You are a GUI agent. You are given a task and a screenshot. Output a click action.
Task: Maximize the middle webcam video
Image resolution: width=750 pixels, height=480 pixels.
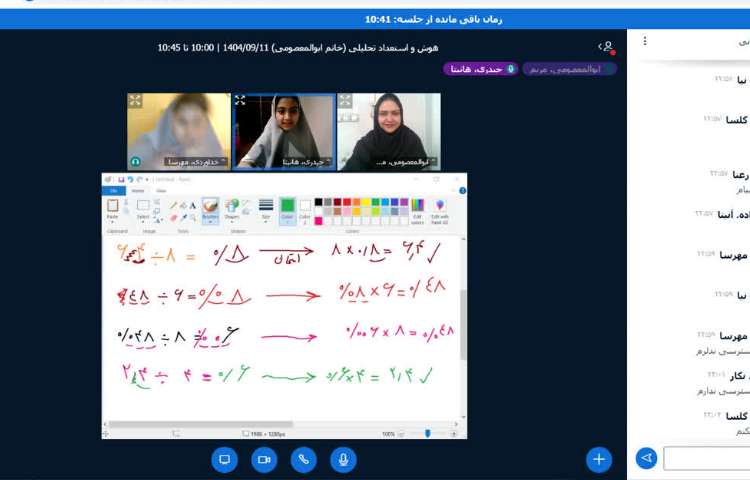click(x=240, y=100)
